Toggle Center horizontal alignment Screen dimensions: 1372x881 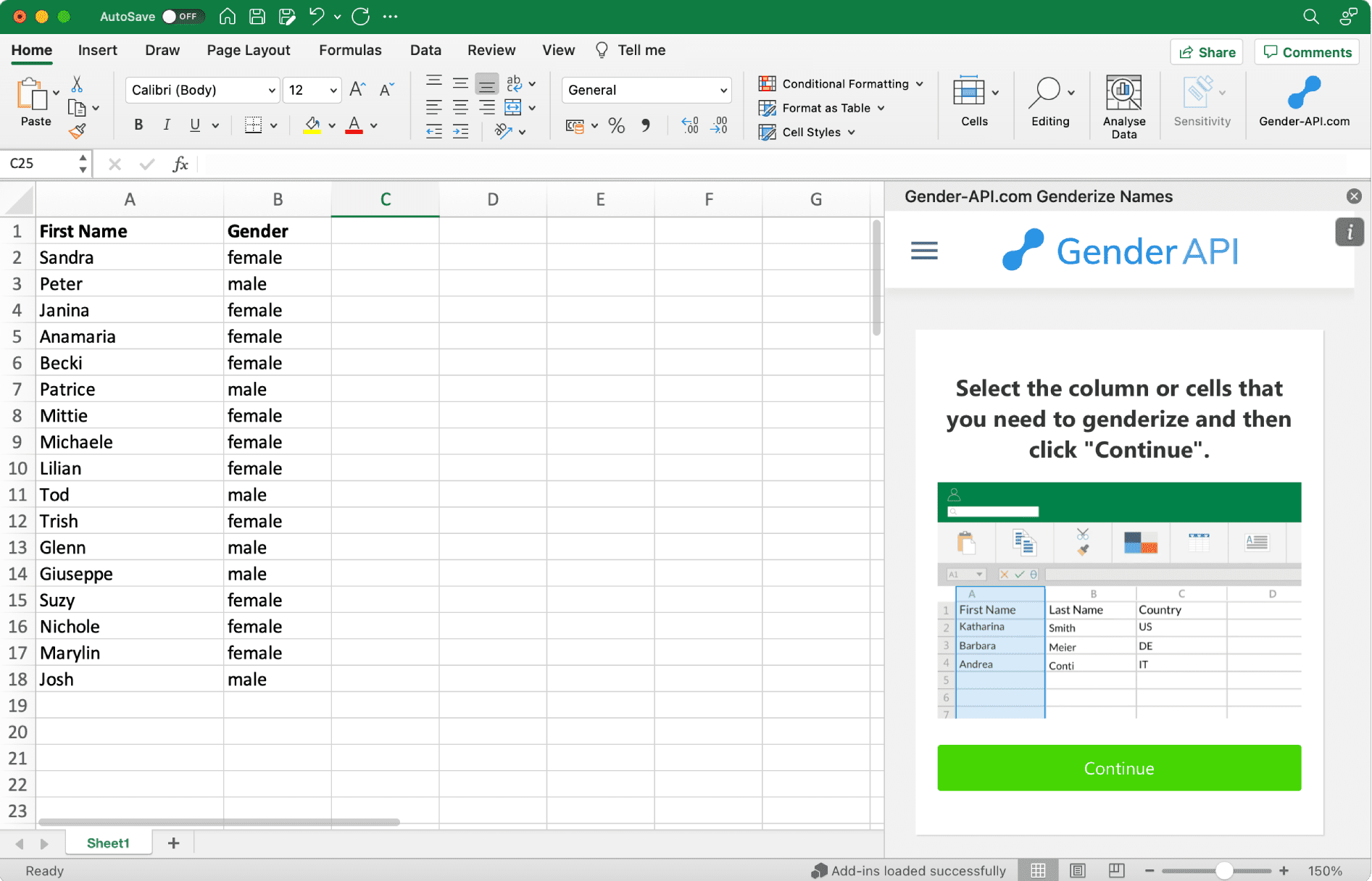(460, 108)
